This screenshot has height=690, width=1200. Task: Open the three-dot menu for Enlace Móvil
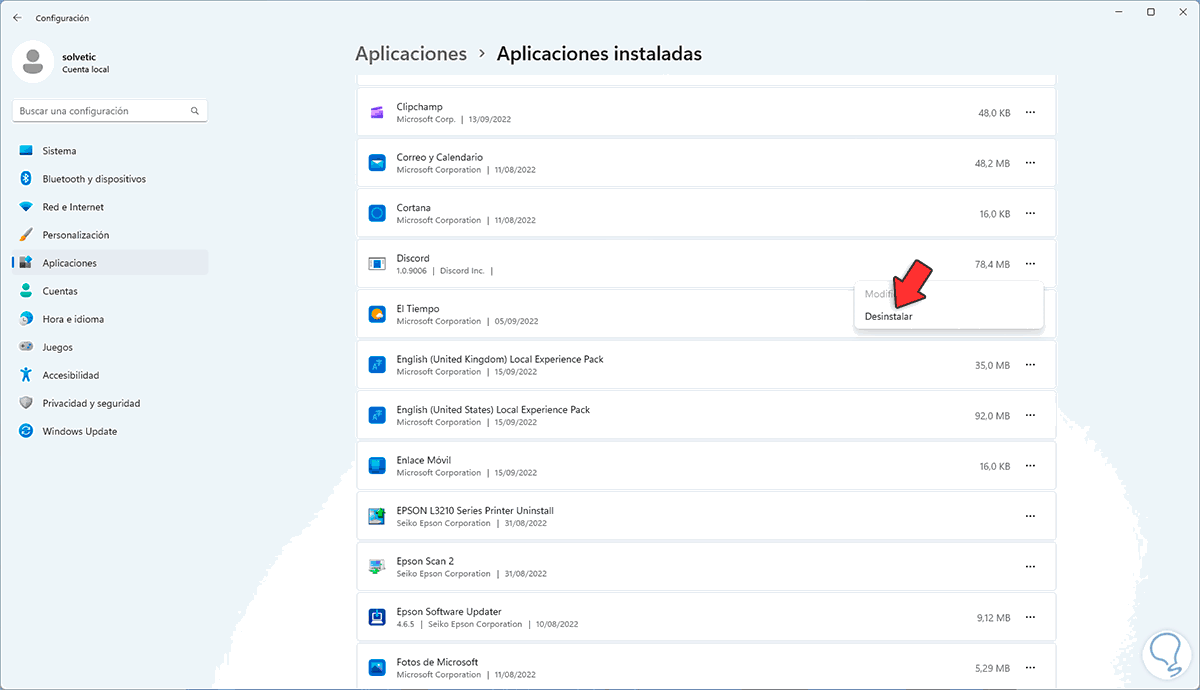pyautogui.click(x=1030, y=465)
